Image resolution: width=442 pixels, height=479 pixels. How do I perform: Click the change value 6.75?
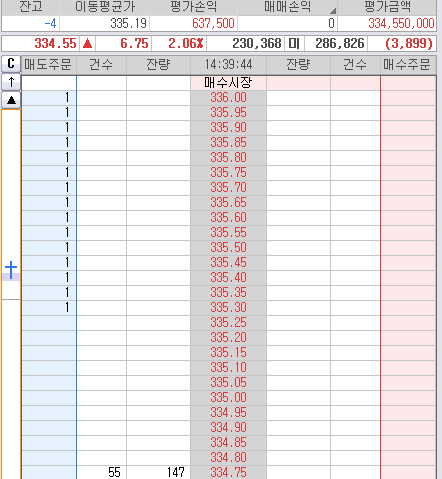[x=134, y=43]
